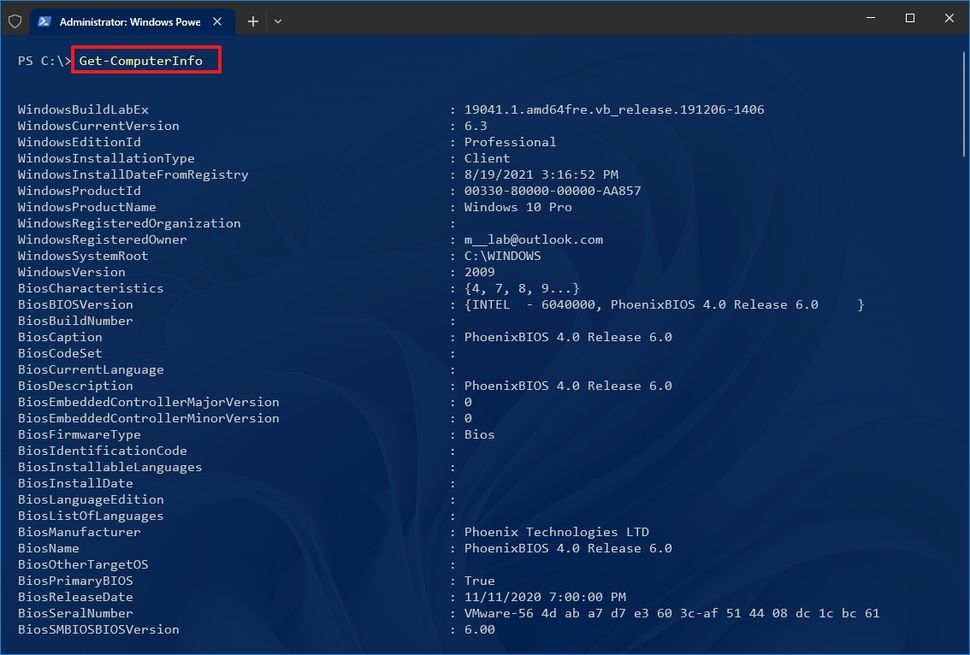
Task: Click the BiosPrimaryBIOS value True
Action: point(479,580)
